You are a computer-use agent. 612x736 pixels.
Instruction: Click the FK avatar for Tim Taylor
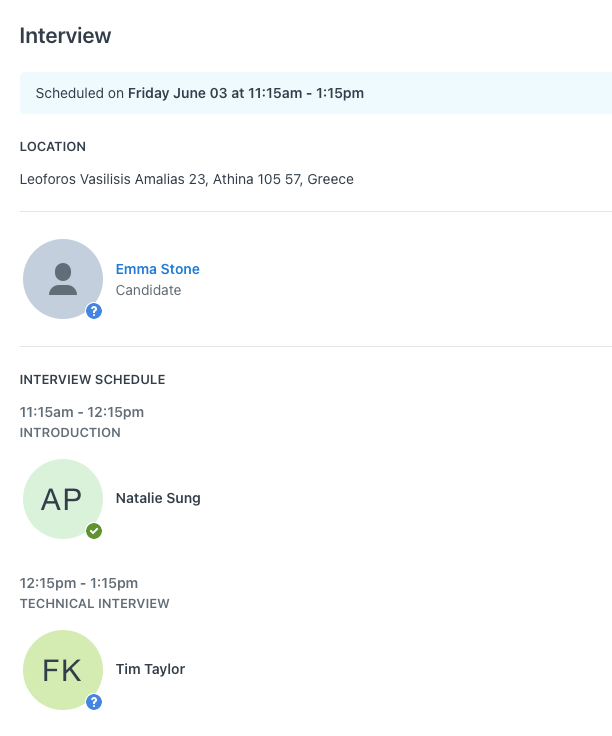pyautogui.click(x=63, y=670)
